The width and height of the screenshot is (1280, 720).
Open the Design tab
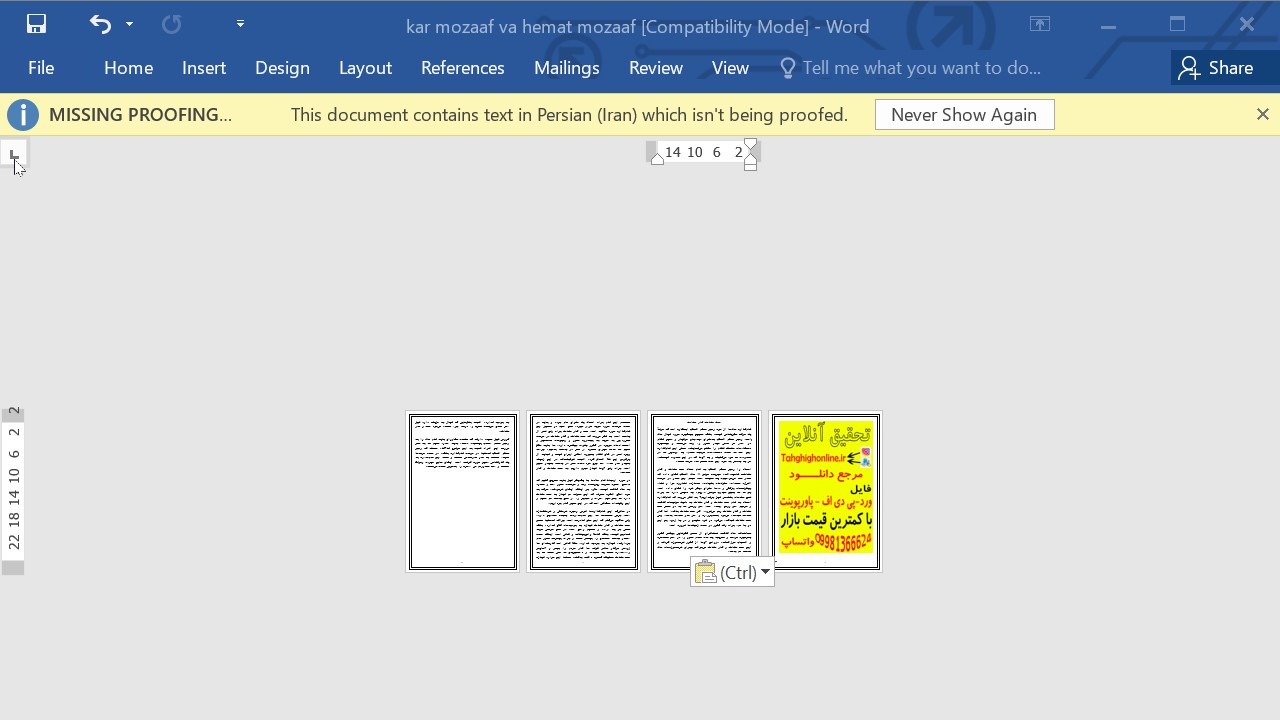point(282,68)
